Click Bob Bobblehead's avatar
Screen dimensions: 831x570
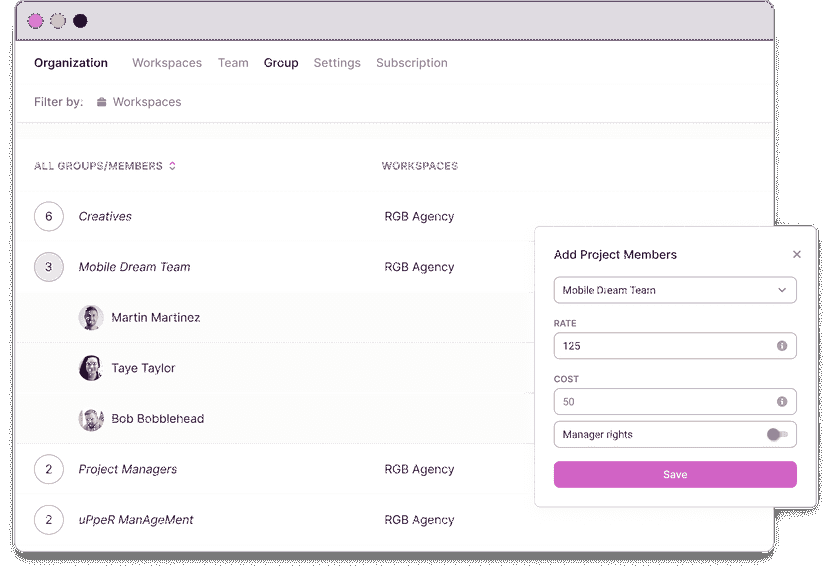pyautogui.click(x=91, y=418)
